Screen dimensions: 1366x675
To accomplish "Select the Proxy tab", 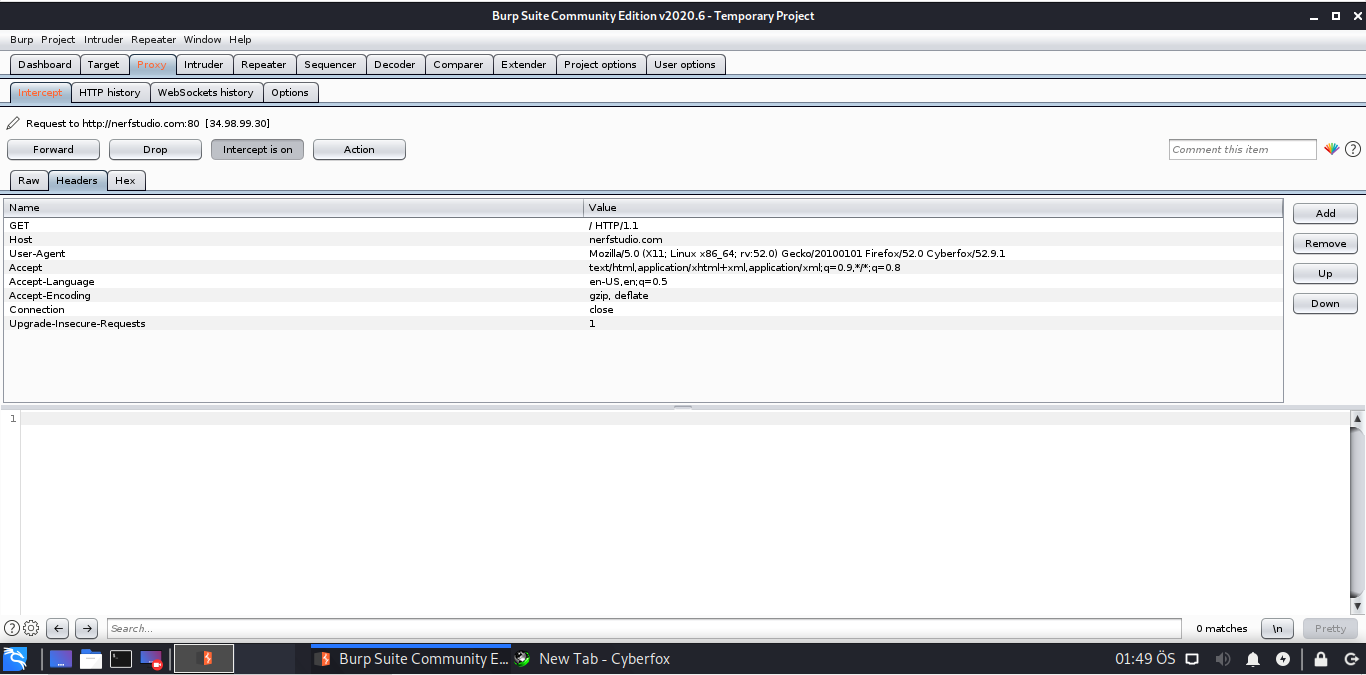I will (152, 64).
